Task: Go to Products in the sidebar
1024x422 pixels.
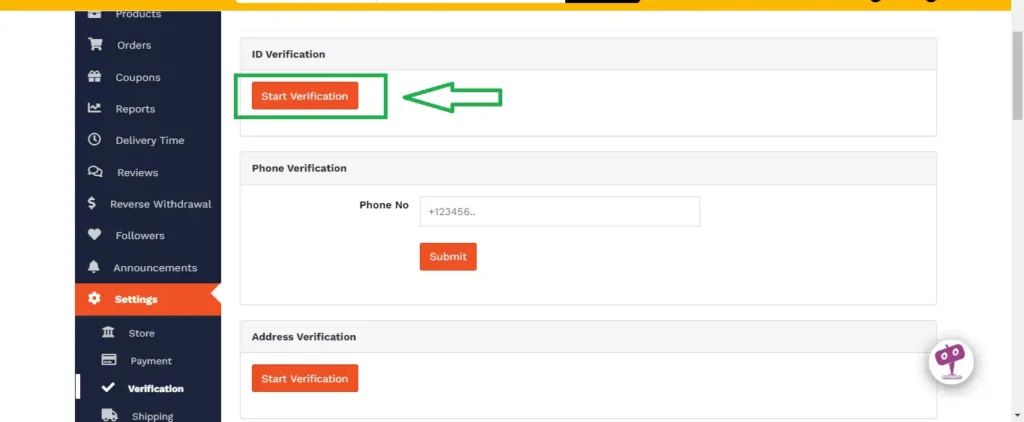Action: click(x=137, y=14)
